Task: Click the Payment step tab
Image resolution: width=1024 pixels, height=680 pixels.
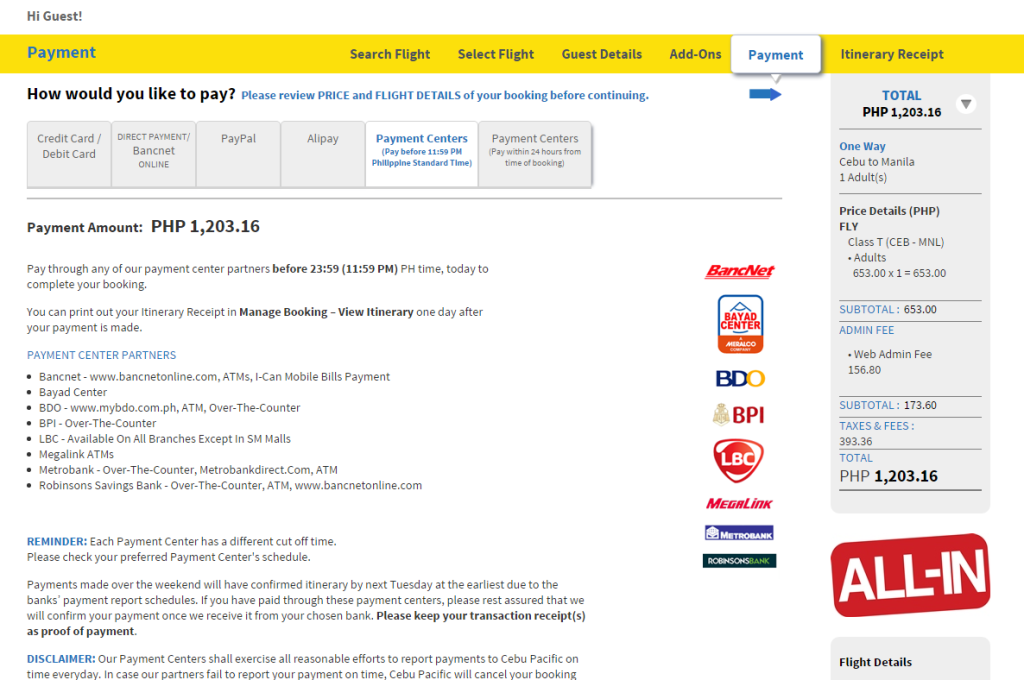Action: point(775,55)
